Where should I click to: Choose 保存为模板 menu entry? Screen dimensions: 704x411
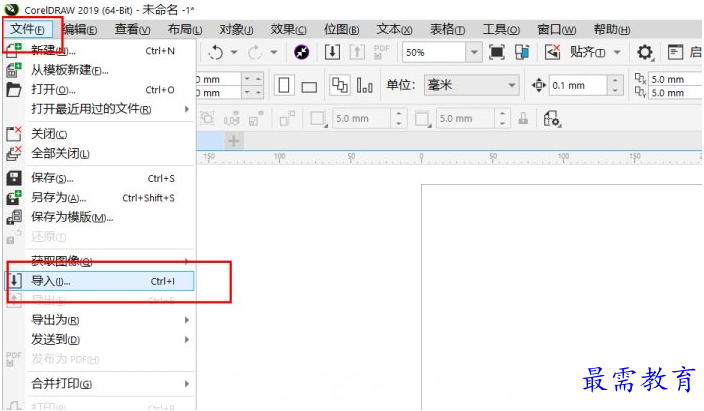pyautogui.click(x=100, y=217)
